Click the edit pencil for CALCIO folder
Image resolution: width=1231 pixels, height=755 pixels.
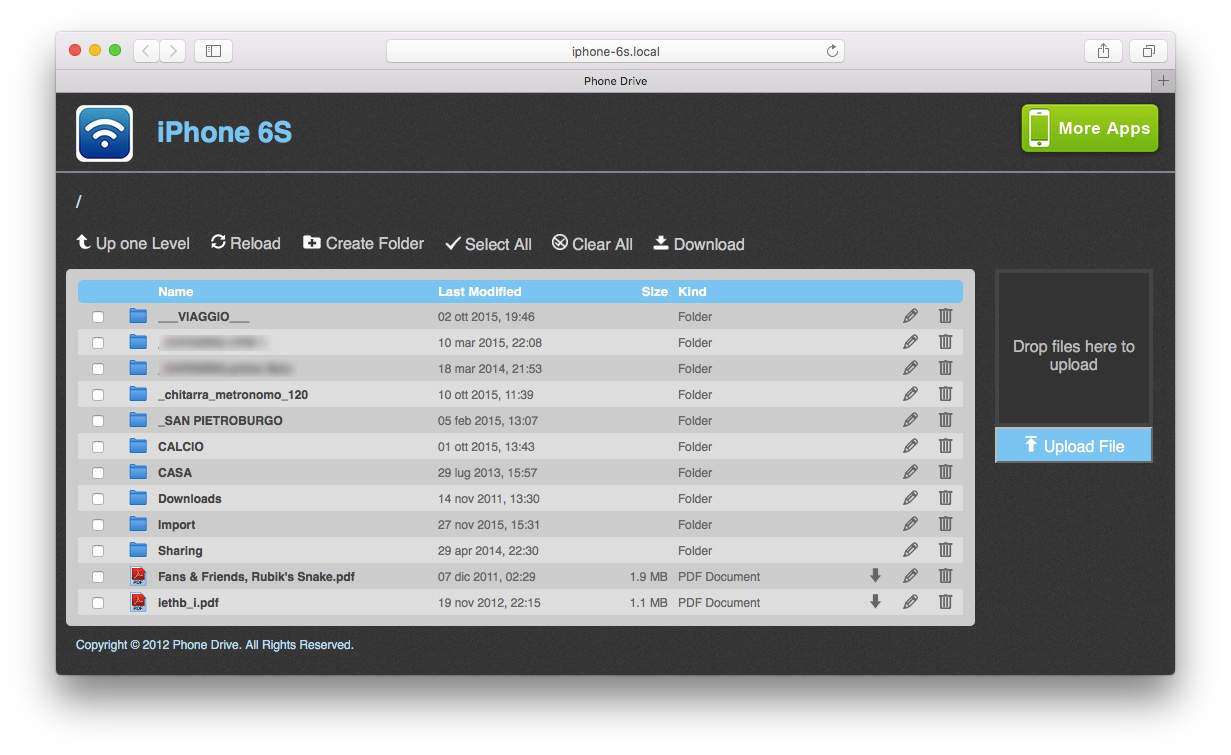click(910, 446)
